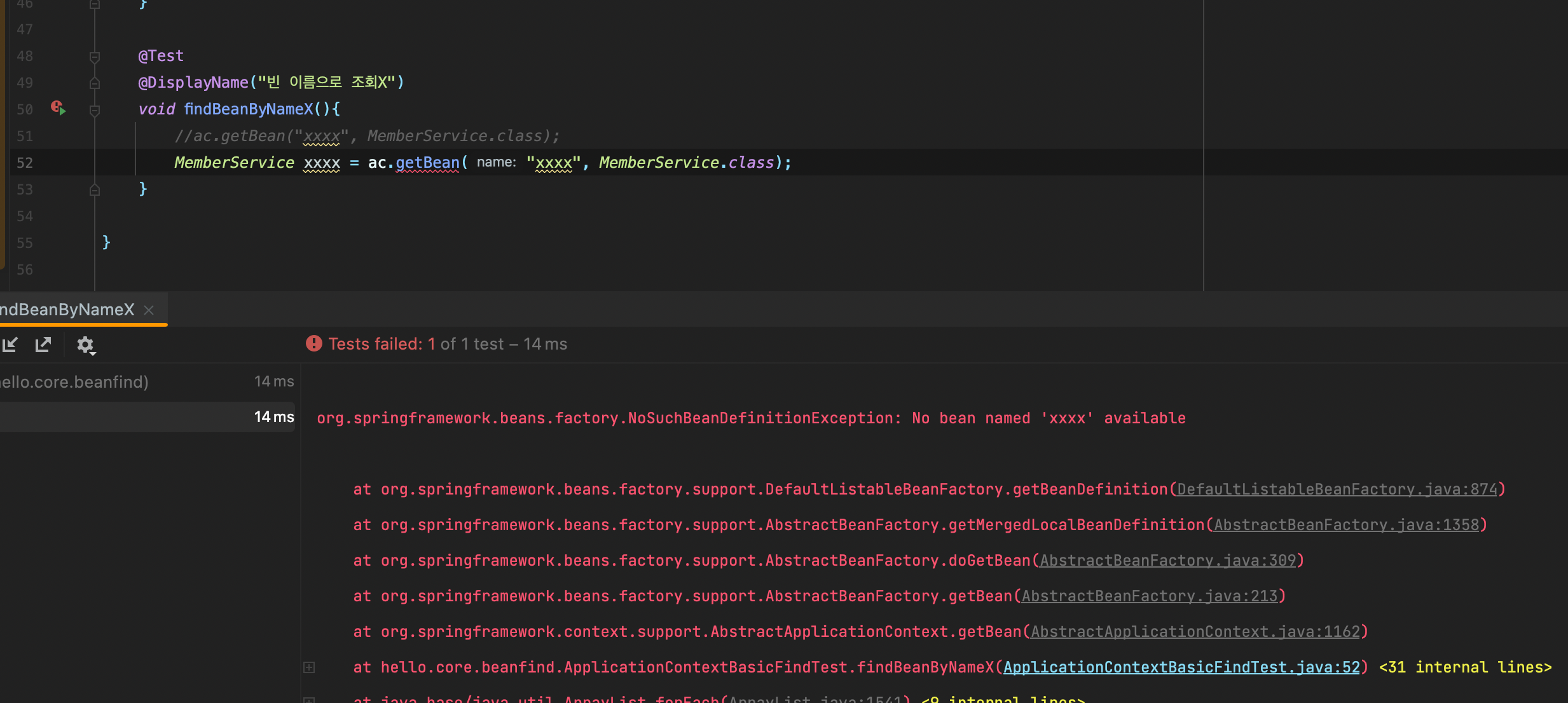
Task: Click the run test gutter icon at line 50
Action: pyautogui.click(x=58, y=108)
